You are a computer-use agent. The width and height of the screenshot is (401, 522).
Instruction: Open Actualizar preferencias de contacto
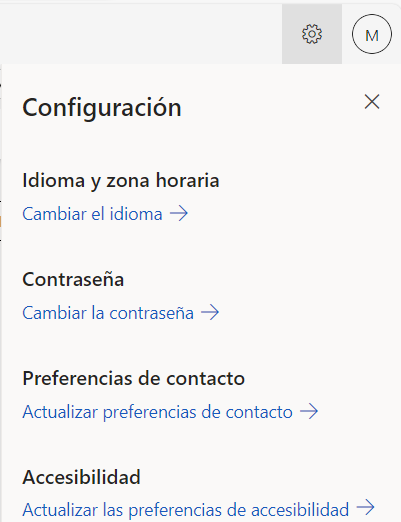(x=157, y=412)
